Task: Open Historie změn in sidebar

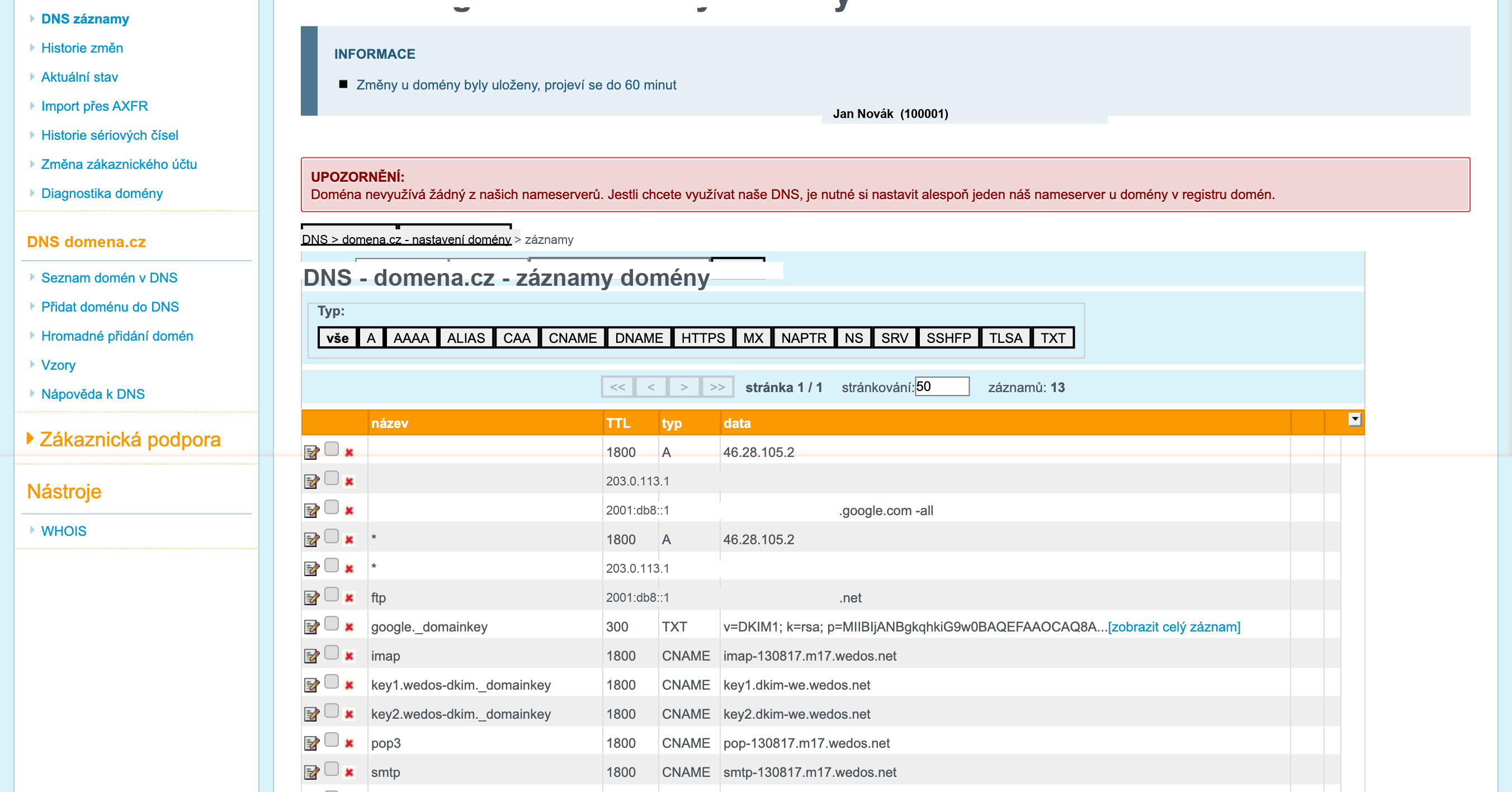Action: click(82, 48)
